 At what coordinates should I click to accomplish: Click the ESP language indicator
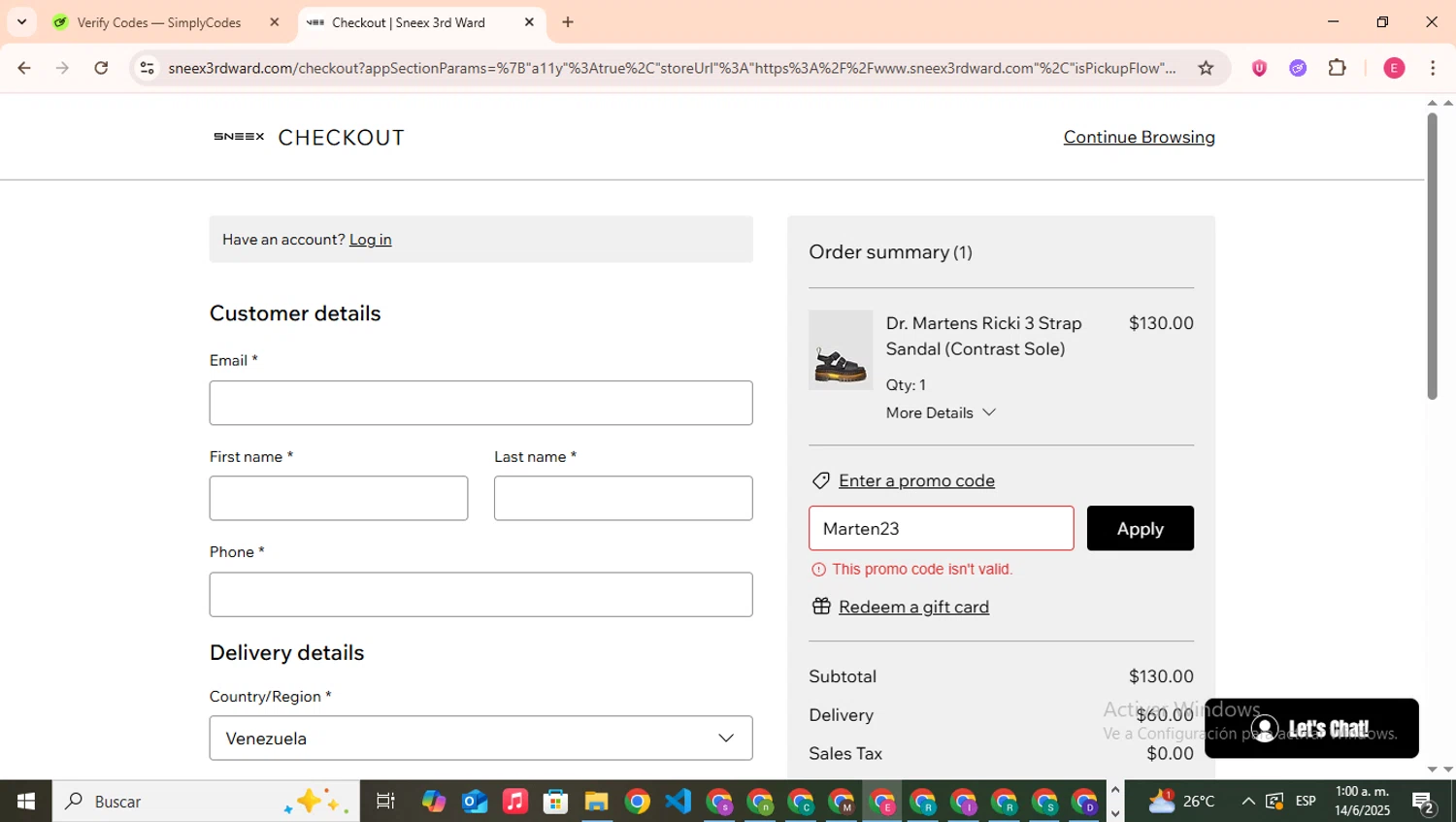click(x=1306, y=801)
